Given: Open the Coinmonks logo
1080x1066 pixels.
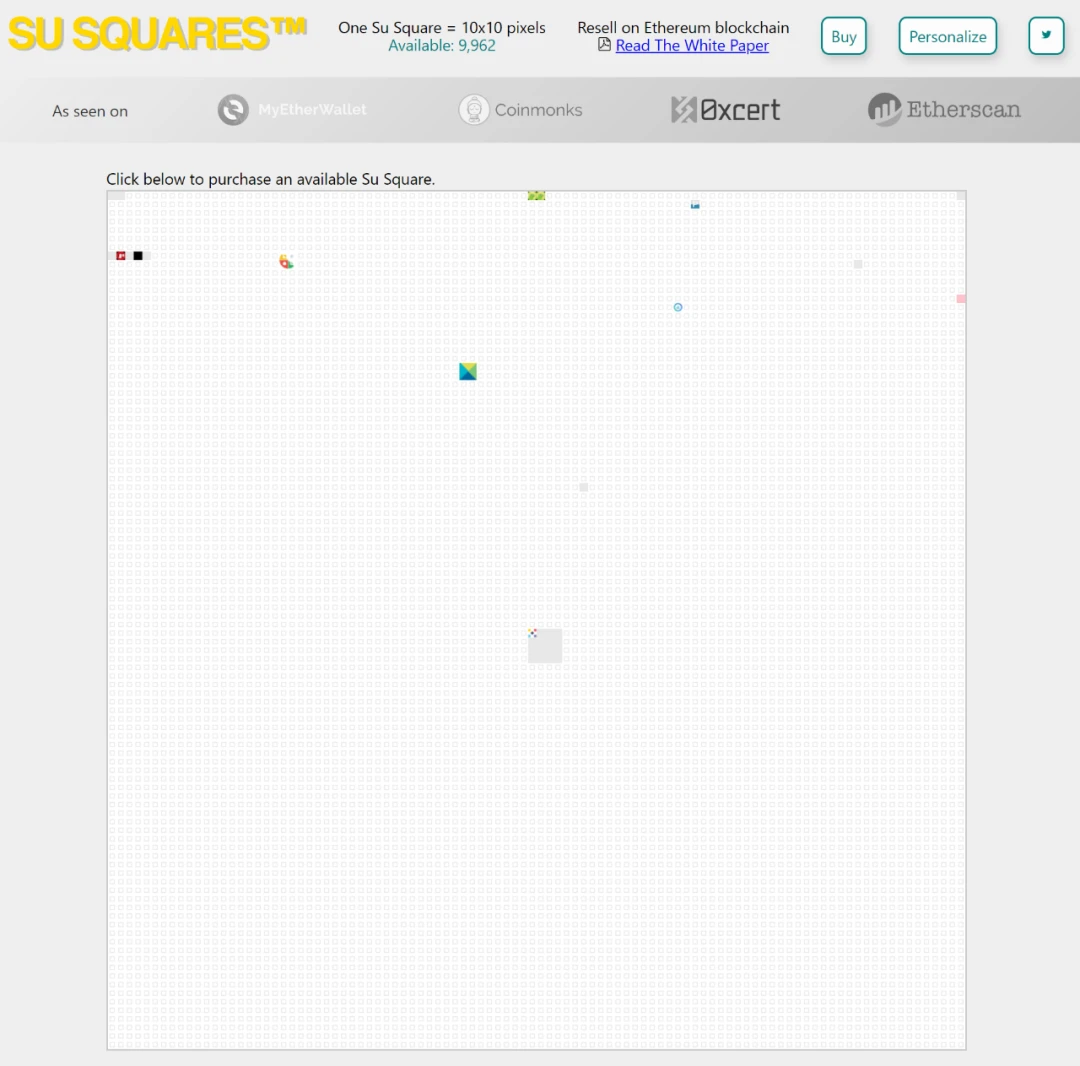Looking at the screenshot, I should pos(521,109).
